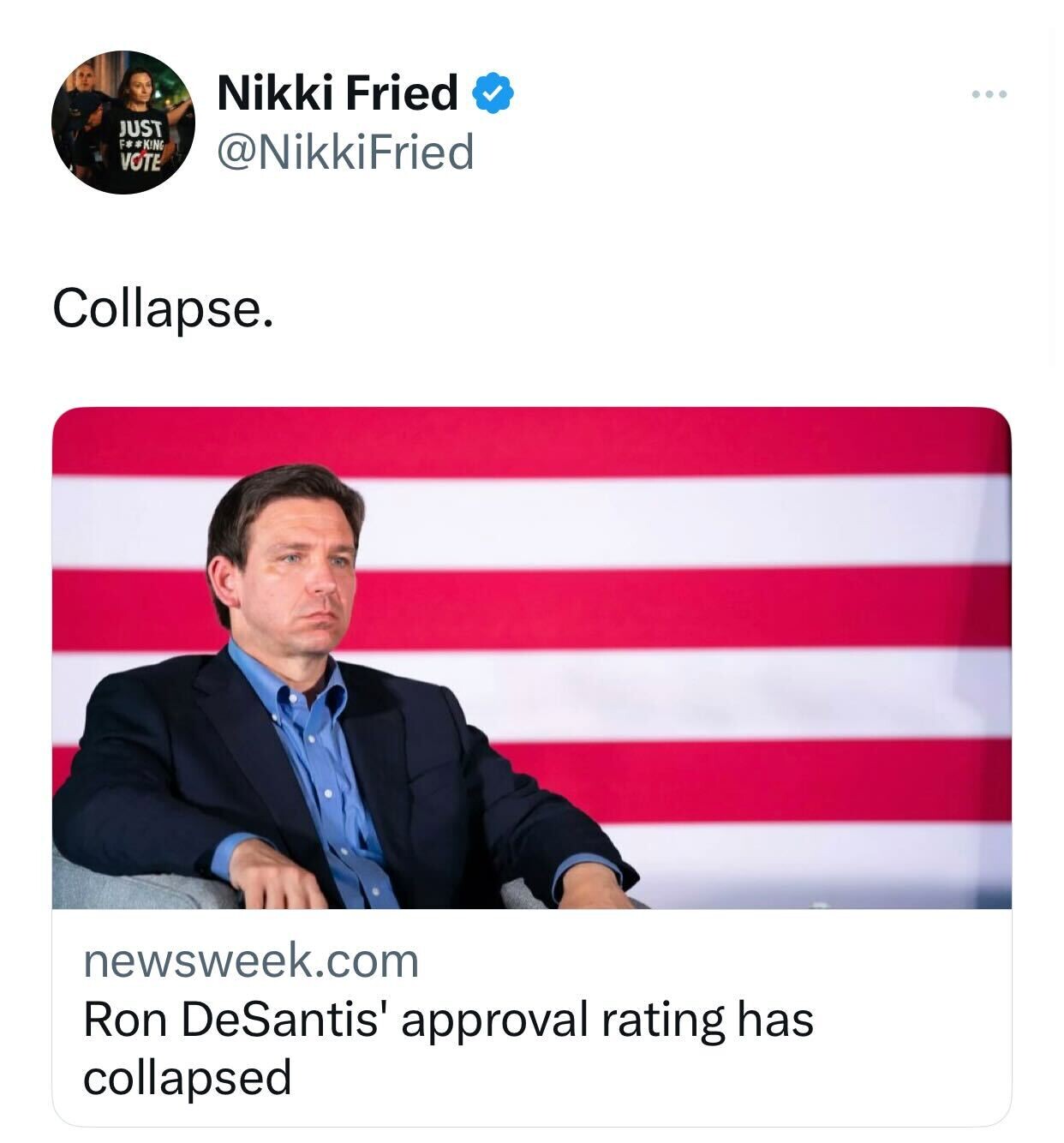Image resolution: width=1064 pixels, height=1143 pixels.
Task: Open the Ron DeSantis approval rating headline
Action: 448,1049
